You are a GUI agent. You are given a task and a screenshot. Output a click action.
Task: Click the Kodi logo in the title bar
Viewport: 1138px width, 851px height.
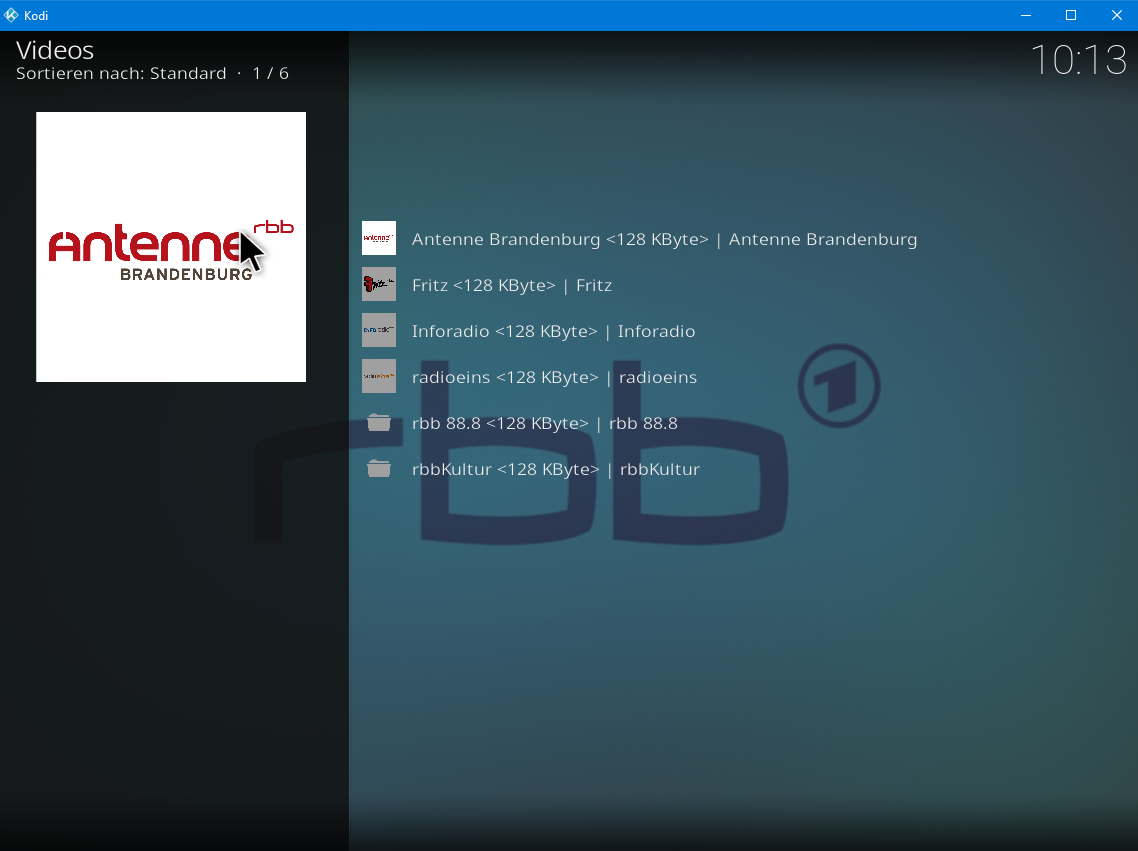click(11, 15)
